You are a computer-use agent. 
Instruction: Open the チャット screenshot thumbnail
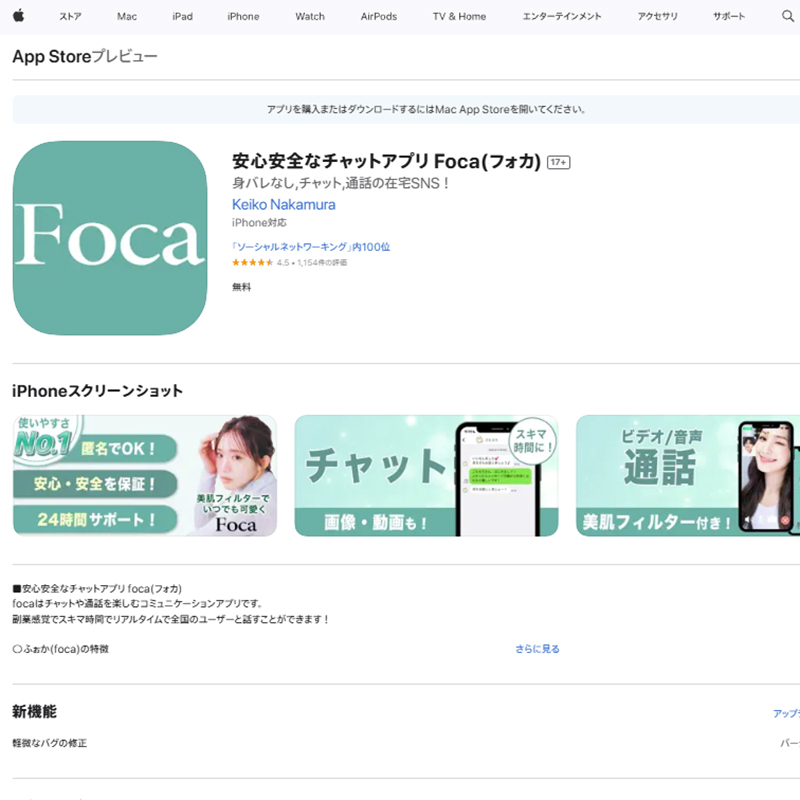pos(427,476)
